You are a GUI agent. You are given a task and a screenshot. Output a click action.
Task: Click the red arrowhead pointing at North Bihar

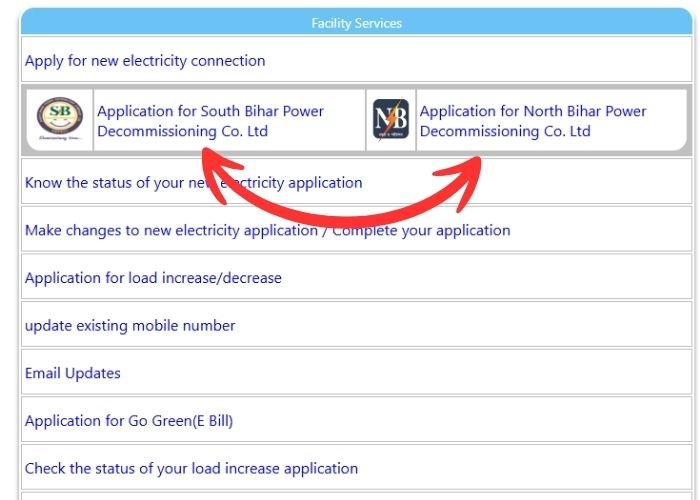462,181
